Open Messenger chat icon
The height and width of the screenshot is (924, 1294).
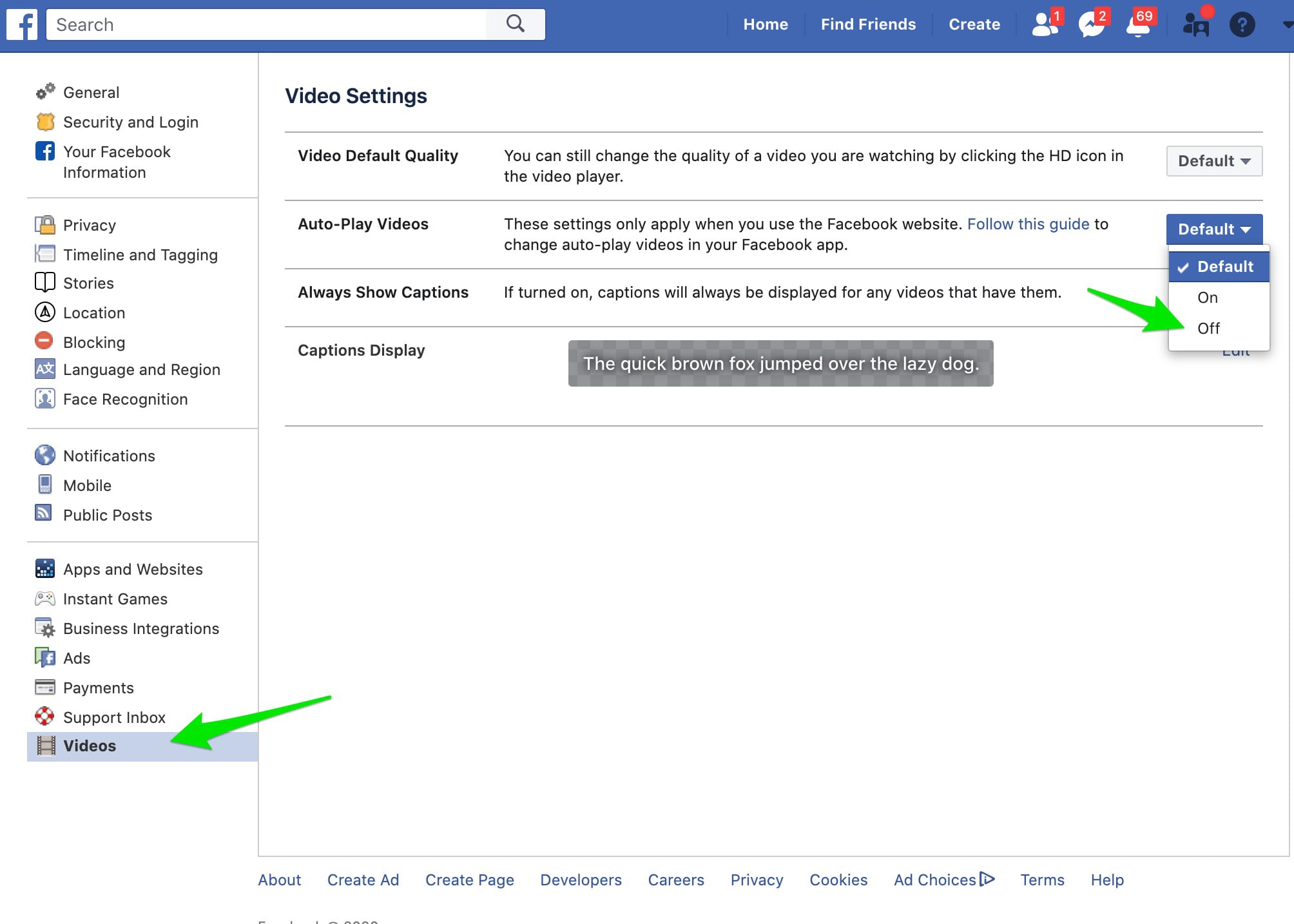click(1092, 24)
